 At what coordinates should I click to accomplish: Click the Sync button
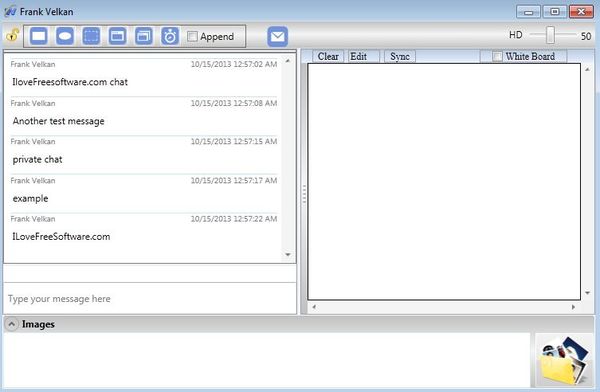pos(400,57)
